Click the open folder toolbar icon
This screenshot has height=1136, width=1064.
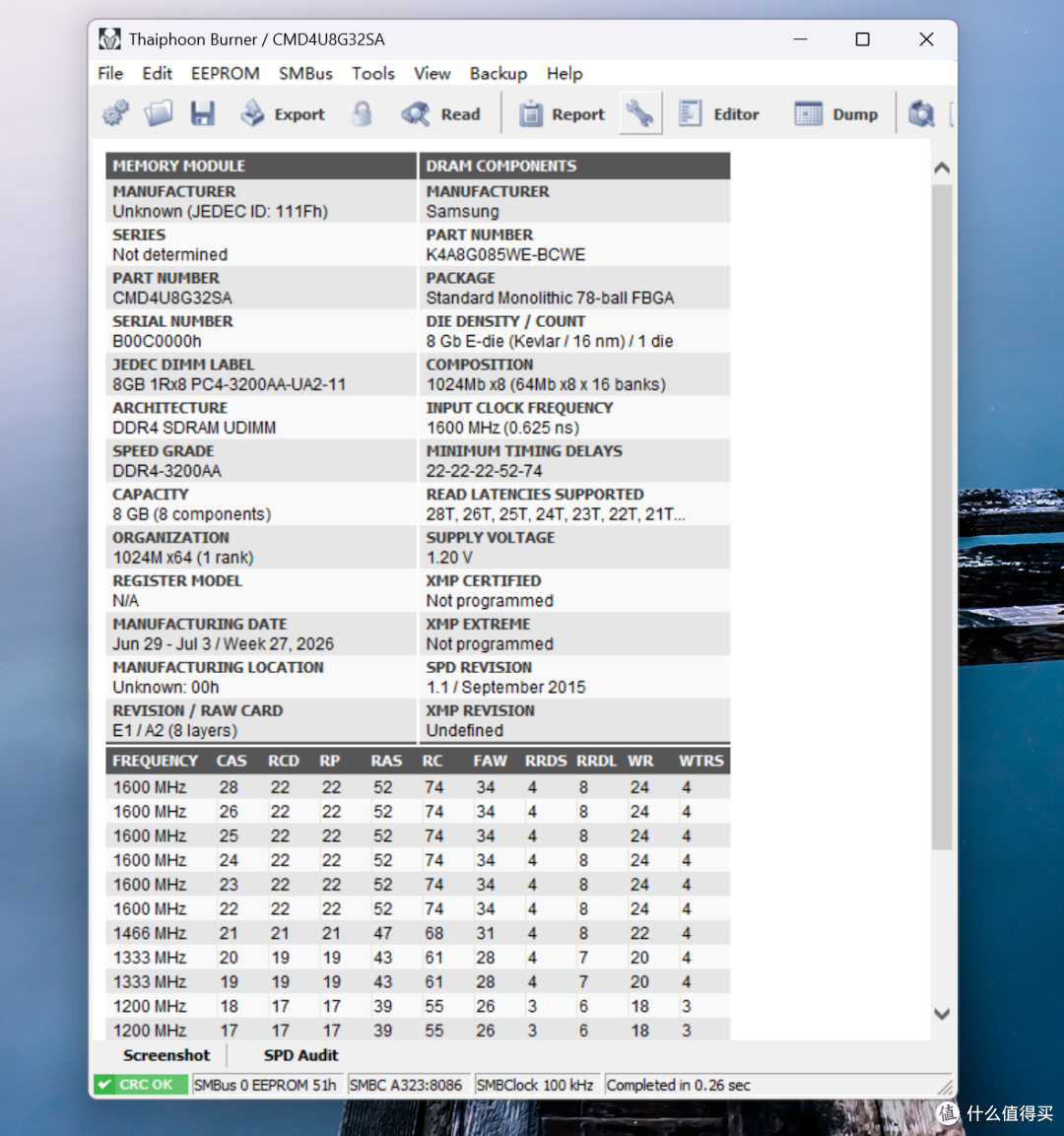[159, 113]
